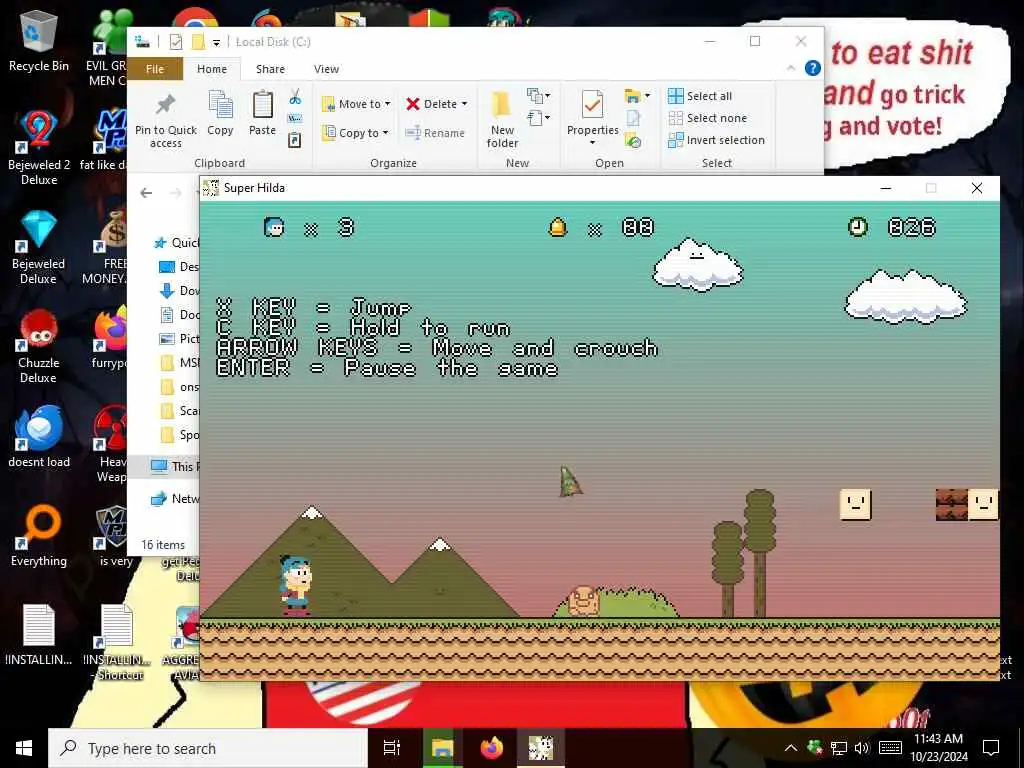
Task: Click the Super Hilda taskbar icon
Action: [541, 748]
